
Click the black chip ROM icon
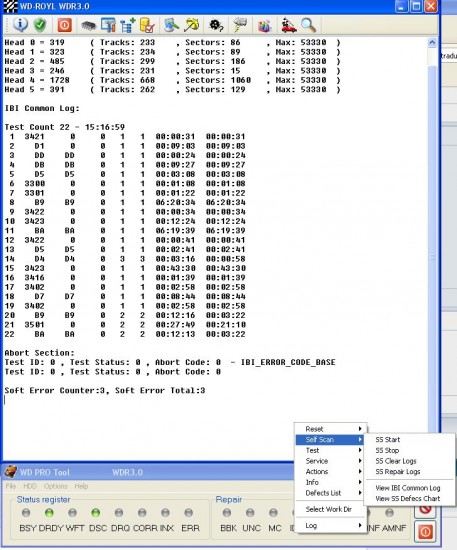click(x=88, y=26)
